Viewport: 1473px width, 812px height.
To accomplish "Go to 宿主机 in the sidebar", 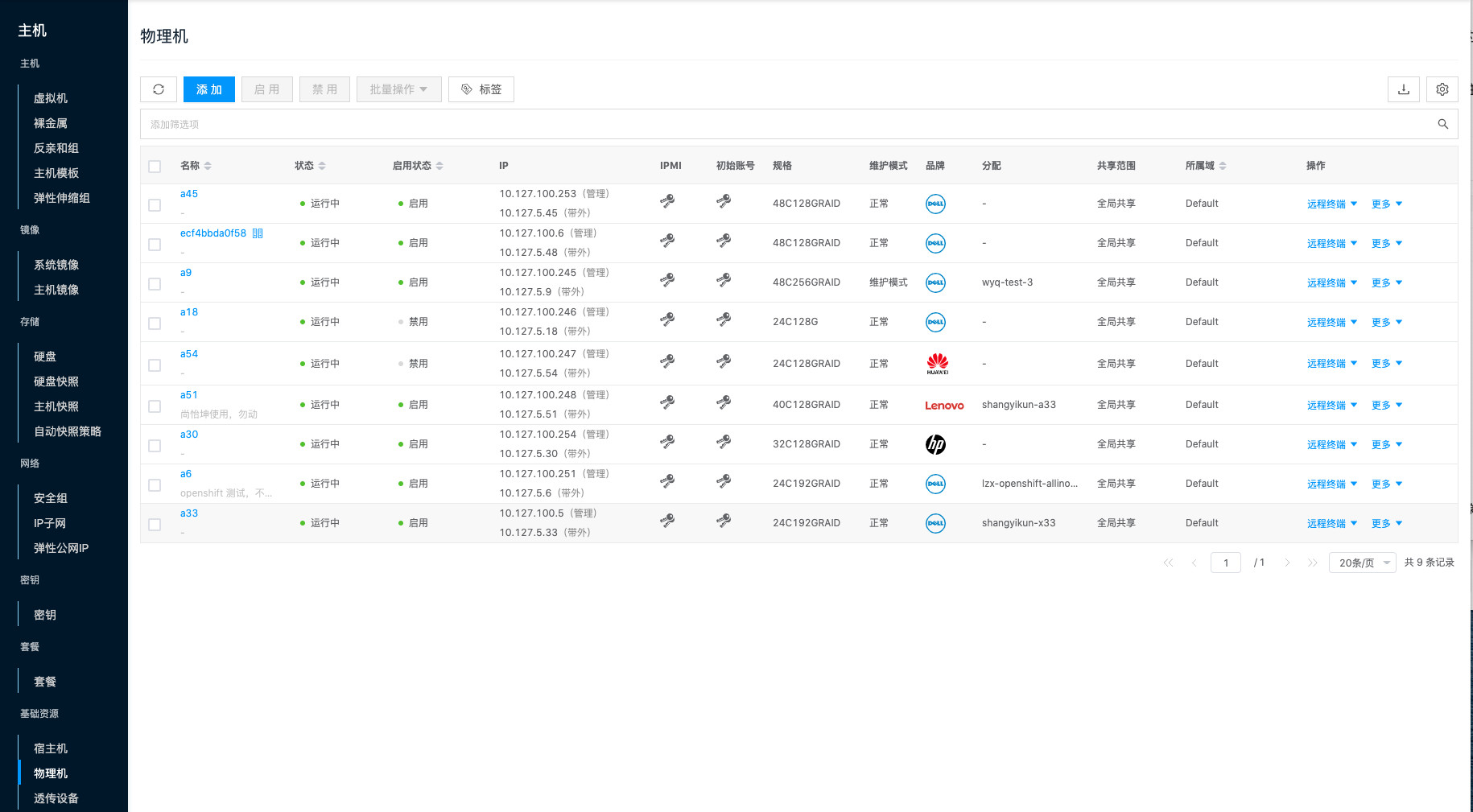I will coord(51,748).
